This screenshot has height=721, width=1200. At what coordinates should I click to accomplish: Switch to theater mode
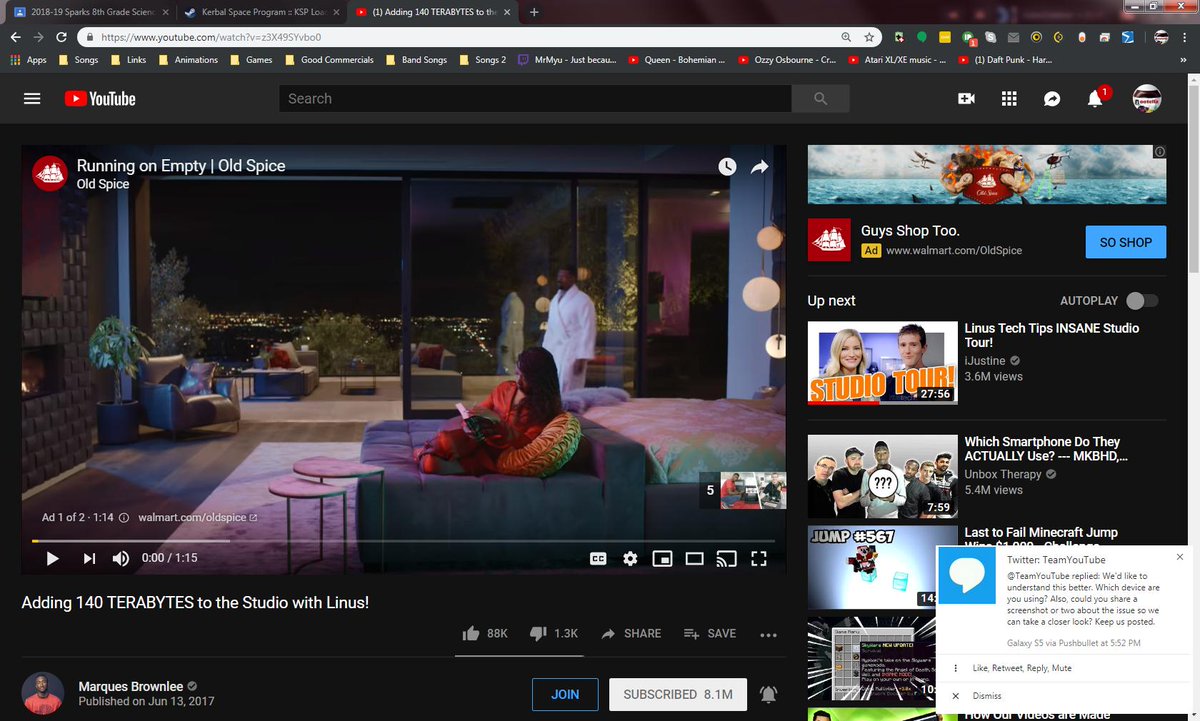pyautogui.click(x=694, y=558)
